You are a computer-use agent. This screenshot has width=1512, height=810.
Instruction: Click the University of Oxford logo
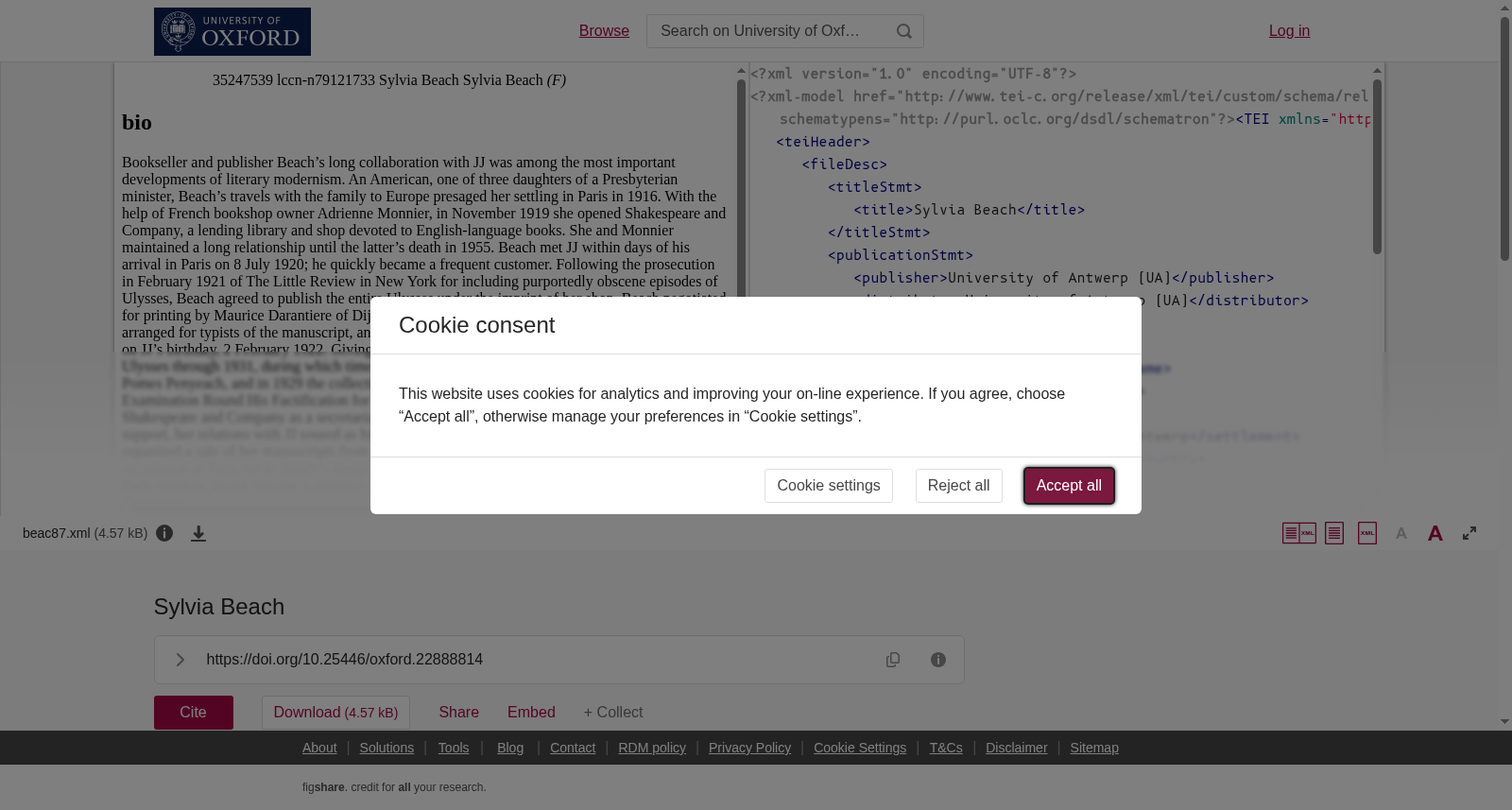[232, 31]
